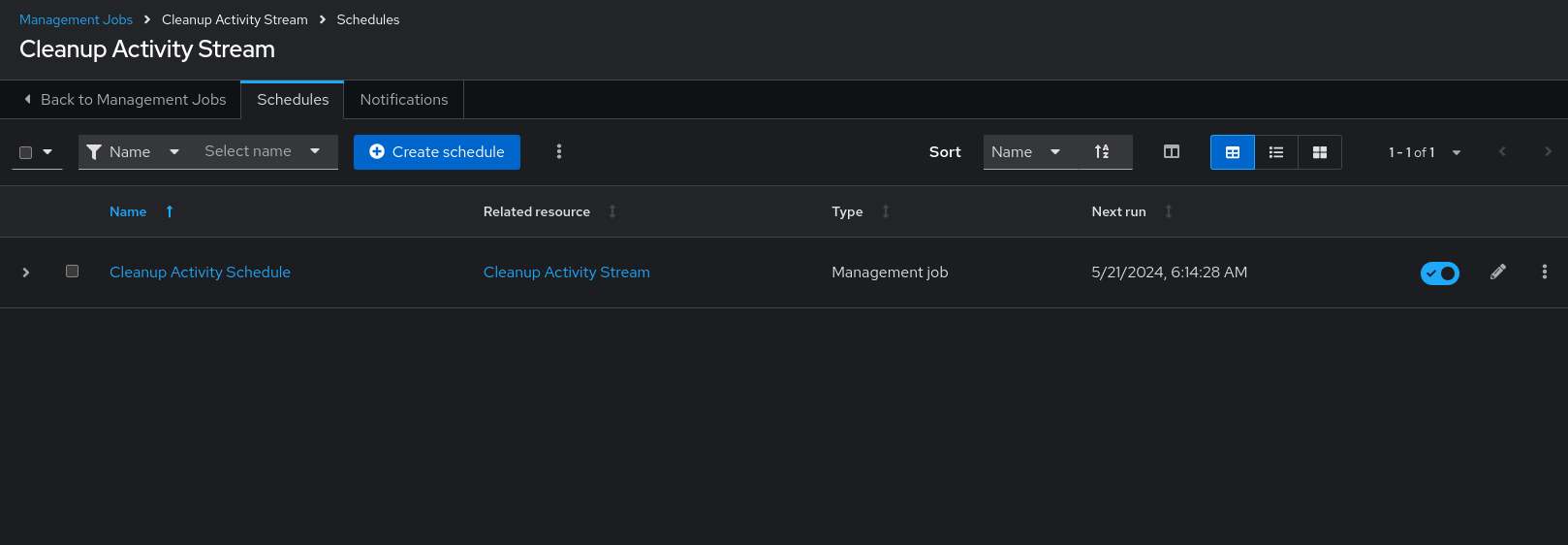Open the toolbar kebab actions menu
This screenshot has height=545, width=1568.
pos(559,152)
